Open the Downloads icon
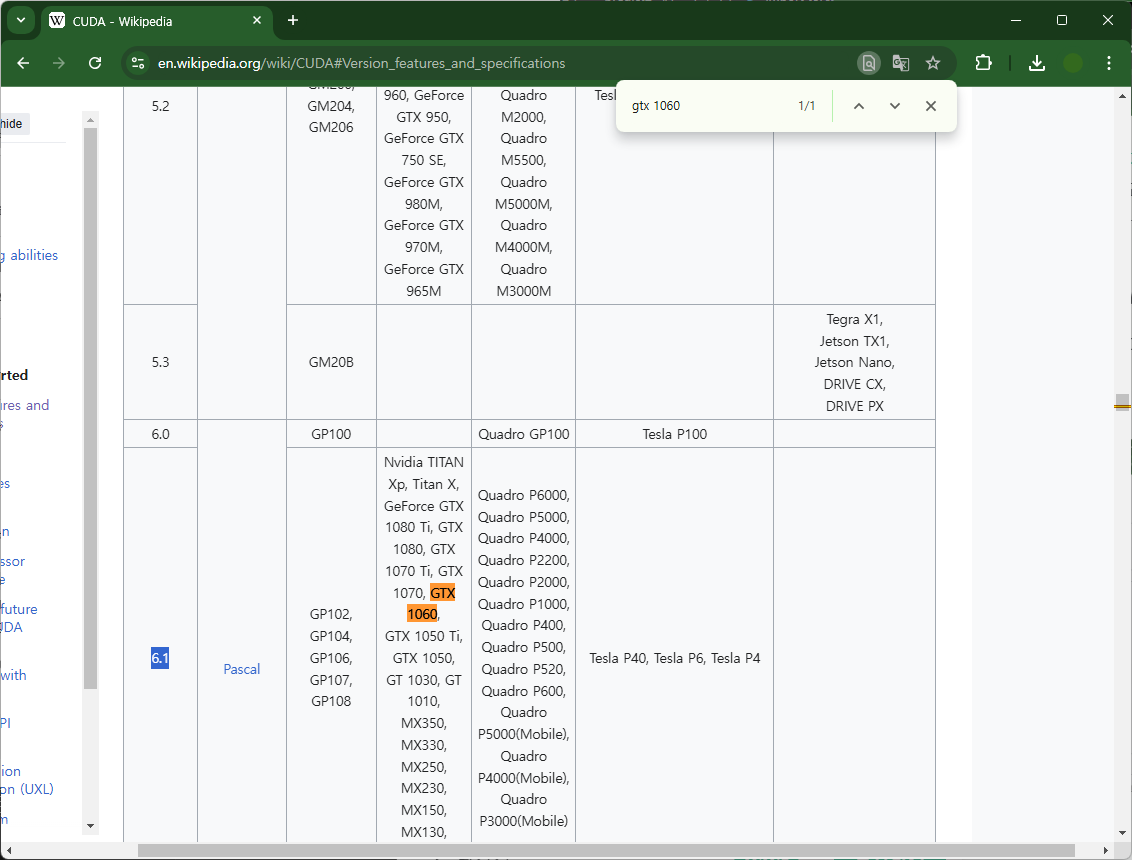The width and height of the screenshot is (1132, 860). 1037,63
